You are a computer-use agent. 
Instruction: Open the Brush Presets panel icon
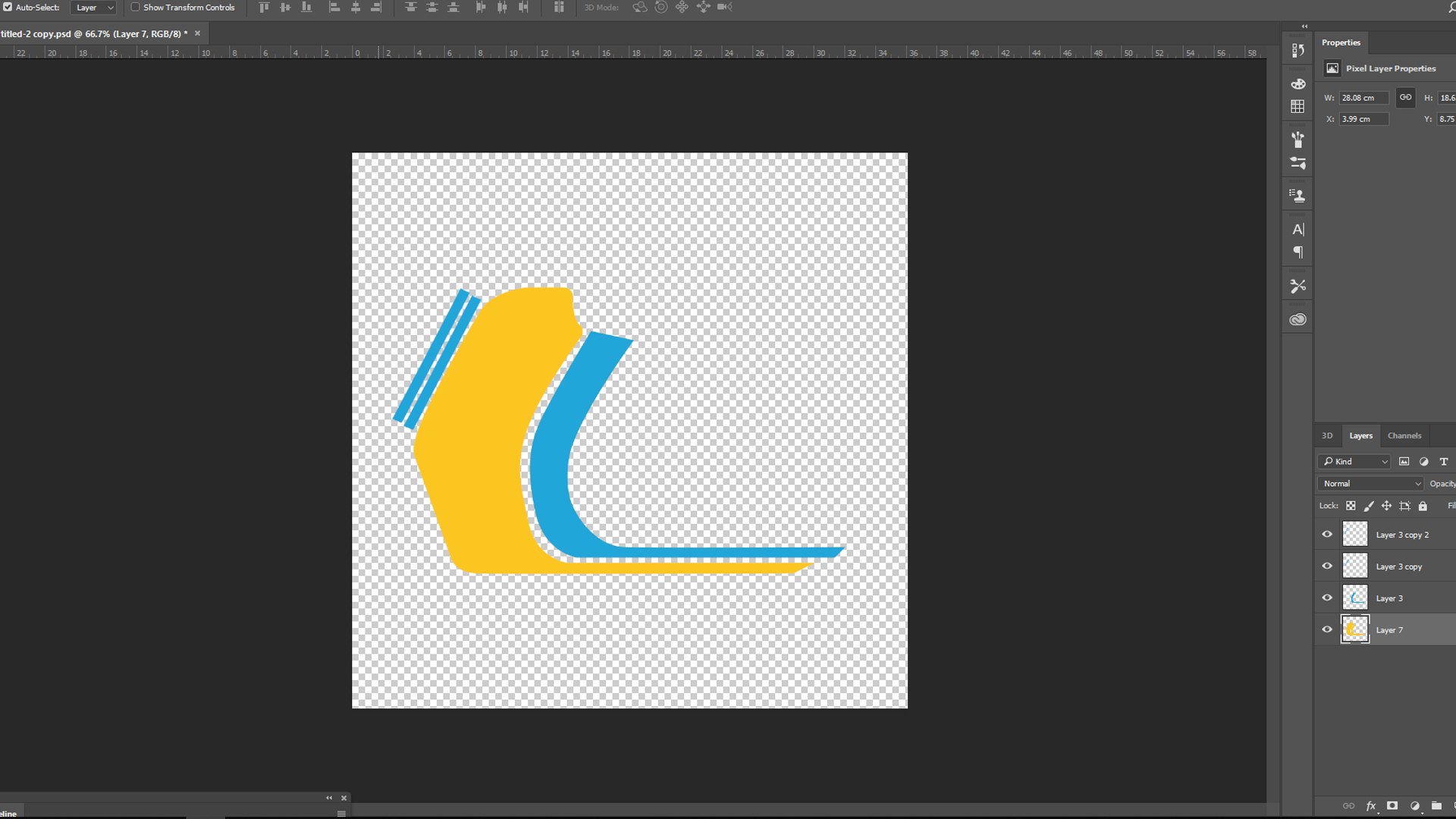1298,140
